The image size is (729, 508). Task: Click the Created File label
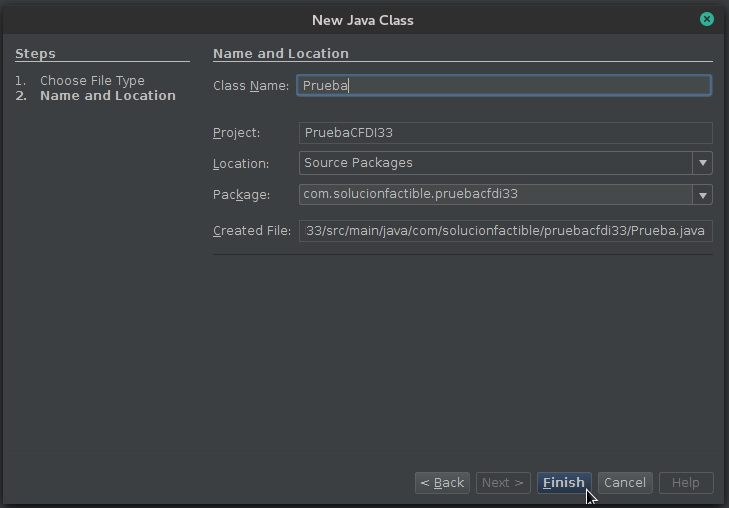point(252,231)
